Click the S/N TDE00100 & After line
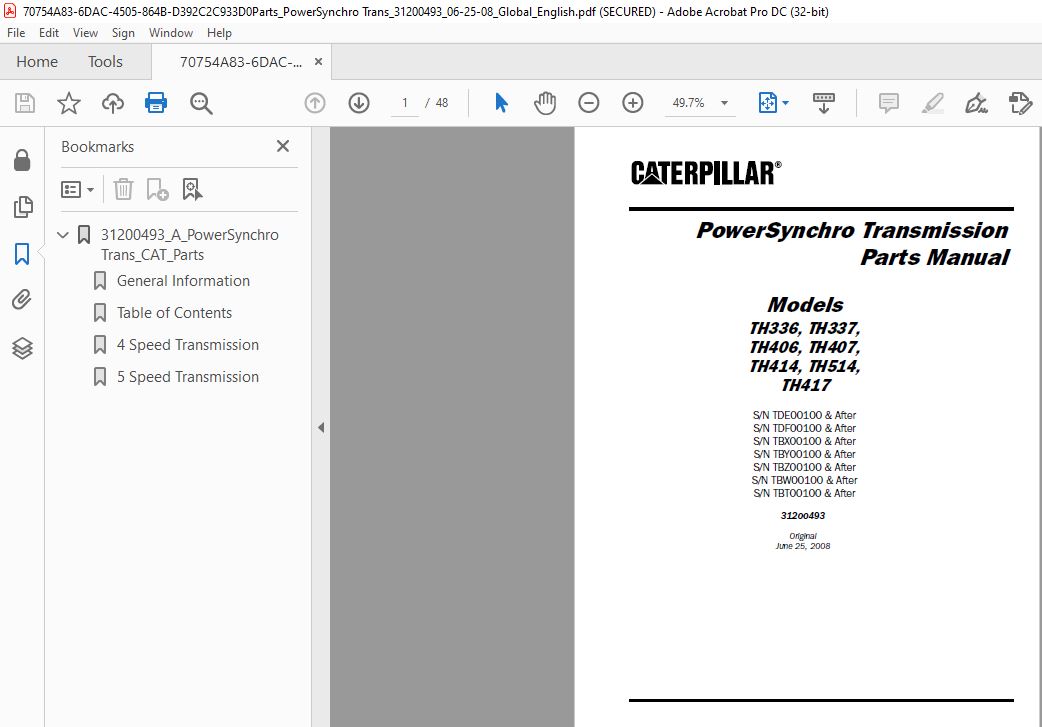 coord(804,415)
